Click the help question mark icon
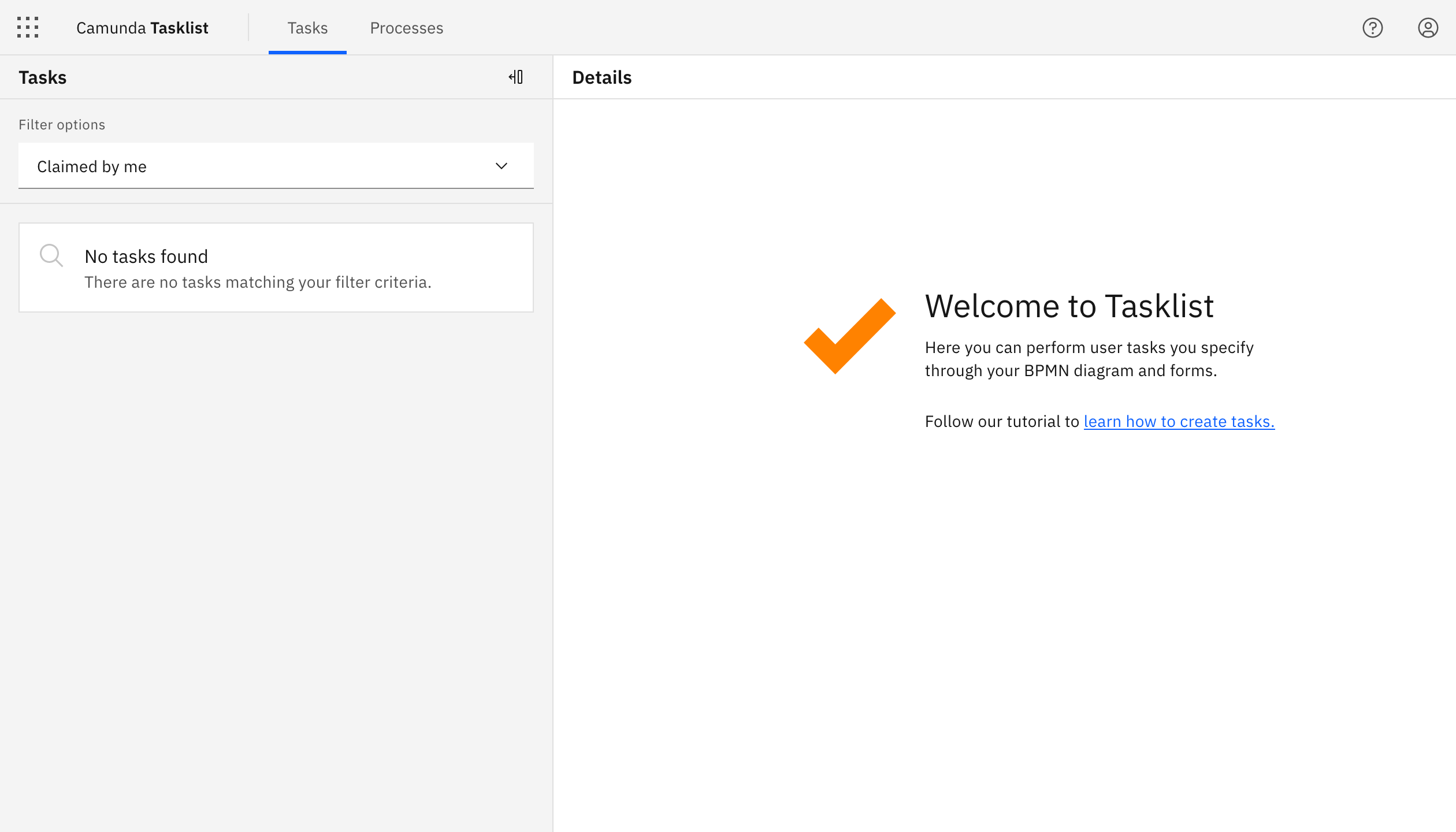 [x=1372, y=27]
